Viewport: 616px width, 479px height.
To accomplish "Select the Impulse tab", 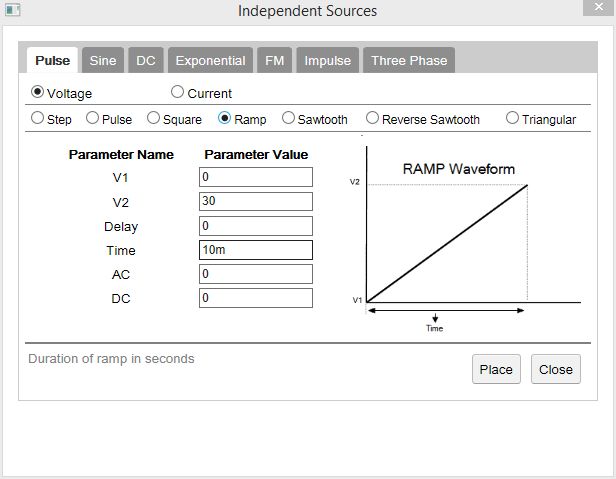I will point(328,61).
